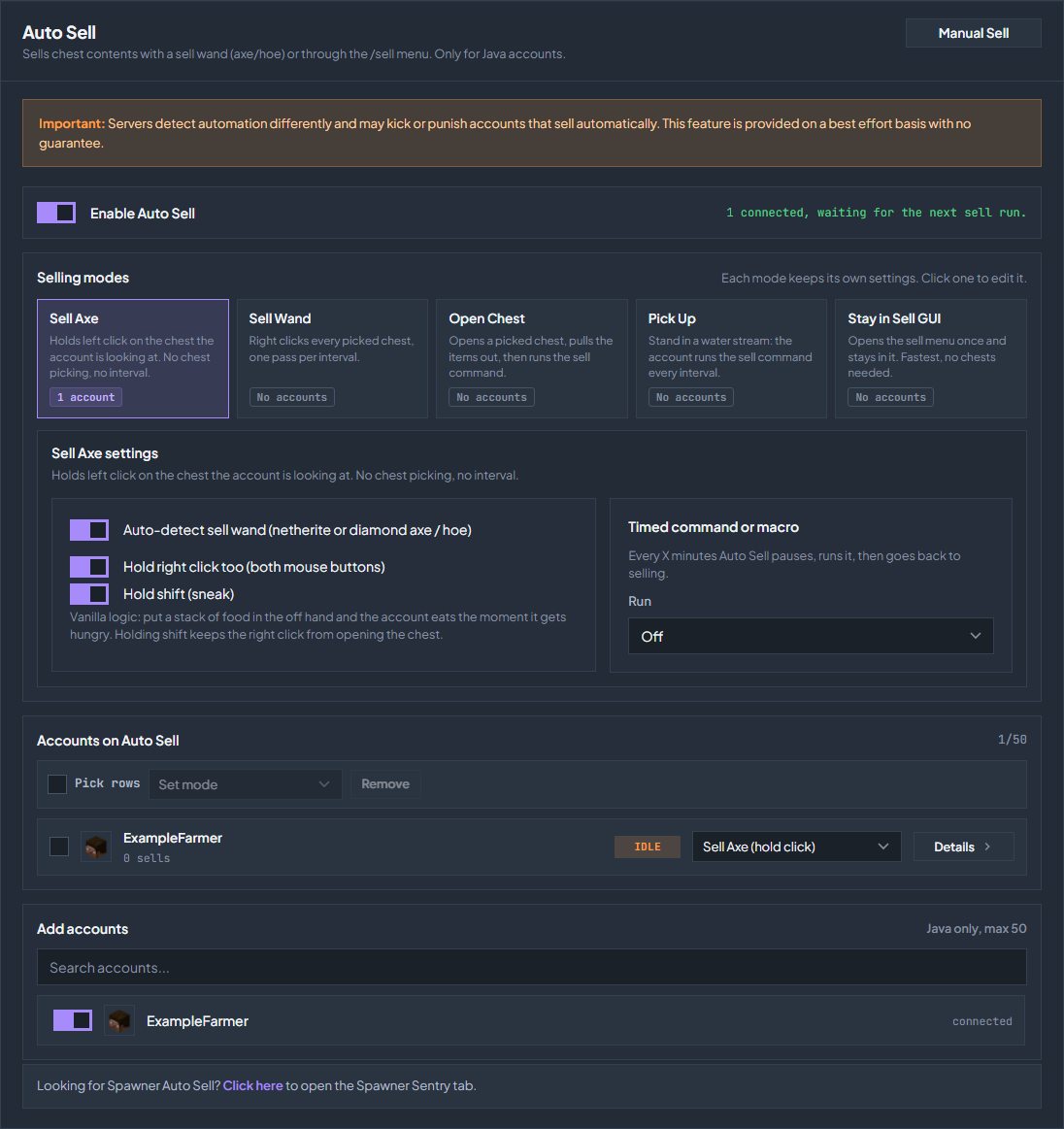Focus the Search accounts field
The width and height of the screenshot is (1064, 1129).
point(532,967)
